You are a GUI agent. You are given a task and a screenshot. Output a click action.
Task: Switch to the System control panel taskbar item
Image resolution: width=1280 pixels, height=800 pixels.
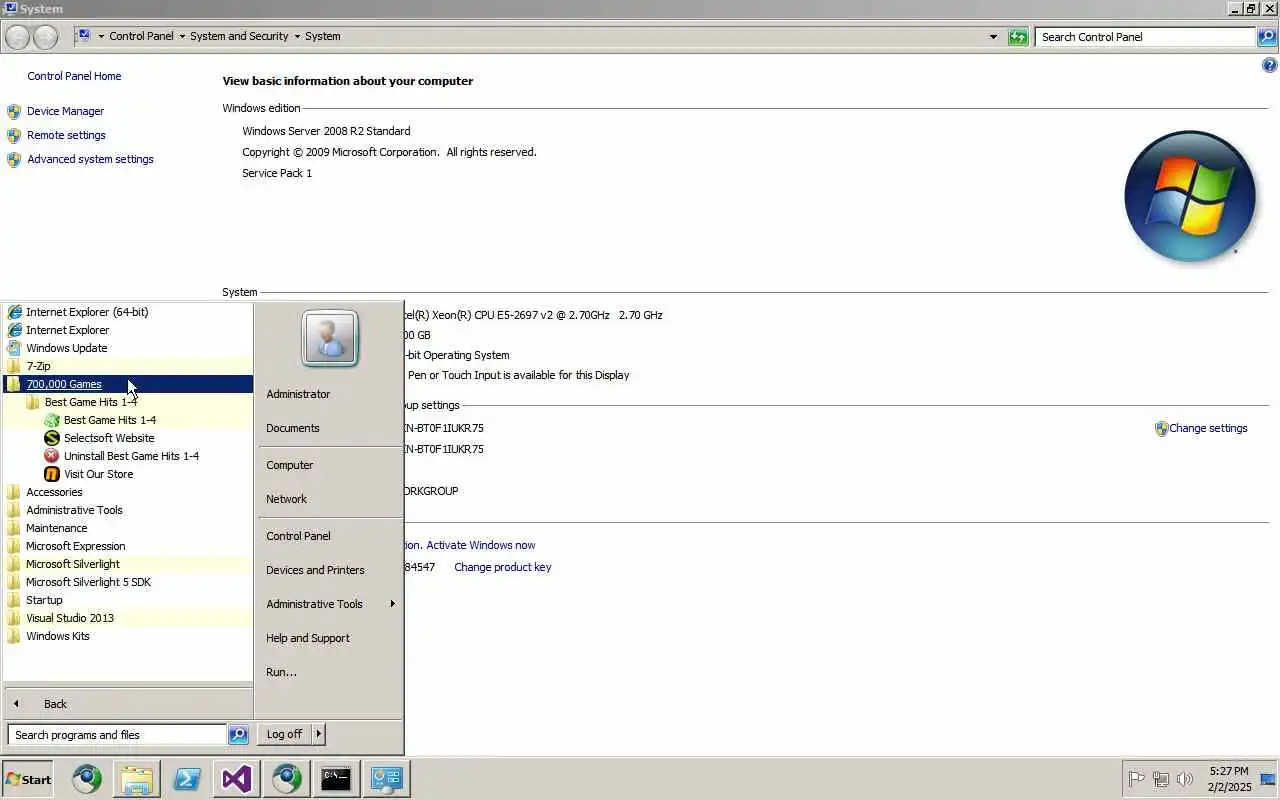click(386, 779)
